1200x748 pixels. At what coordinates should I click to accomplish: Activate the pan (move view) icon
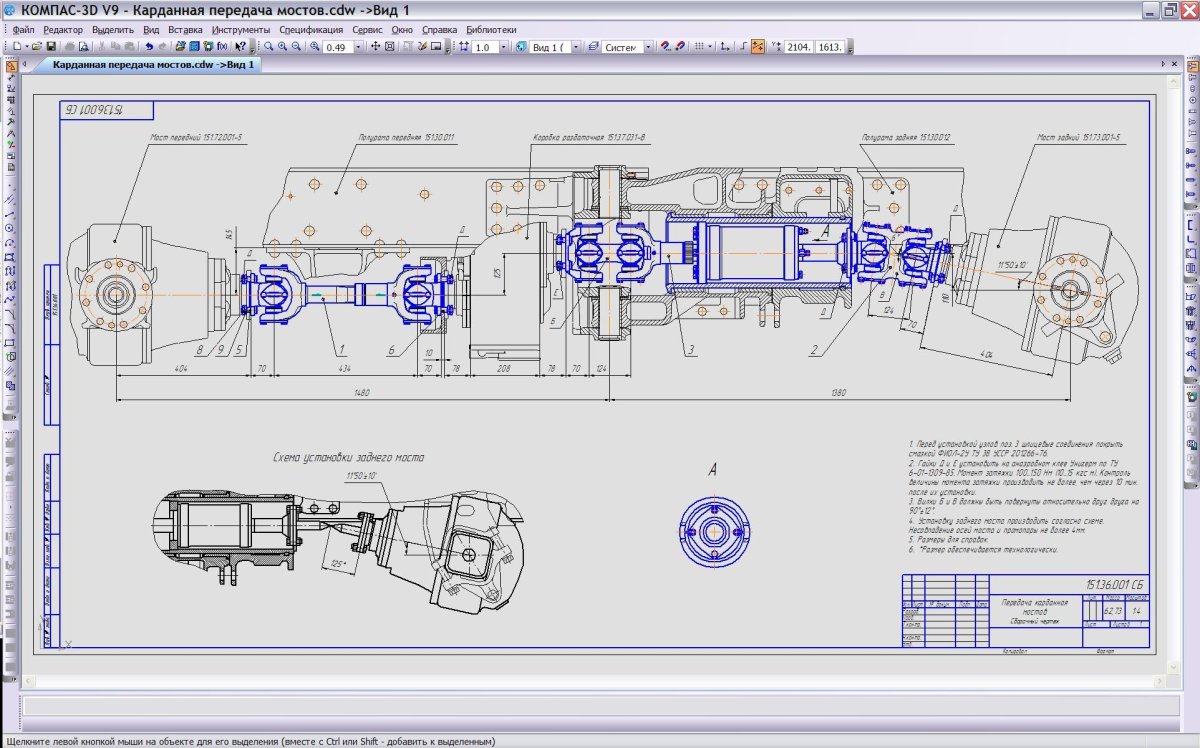point(375,47)
